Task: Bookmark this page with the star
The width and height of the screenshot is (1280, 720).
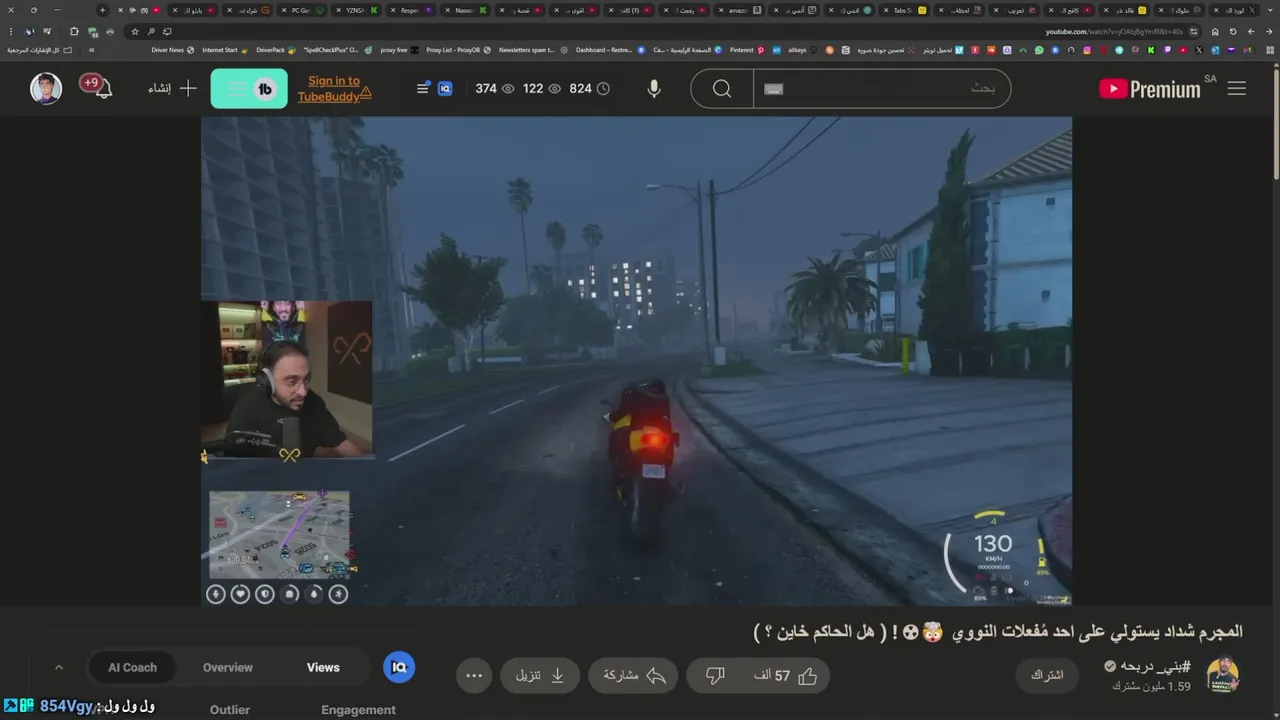Action: click(134, 32)
